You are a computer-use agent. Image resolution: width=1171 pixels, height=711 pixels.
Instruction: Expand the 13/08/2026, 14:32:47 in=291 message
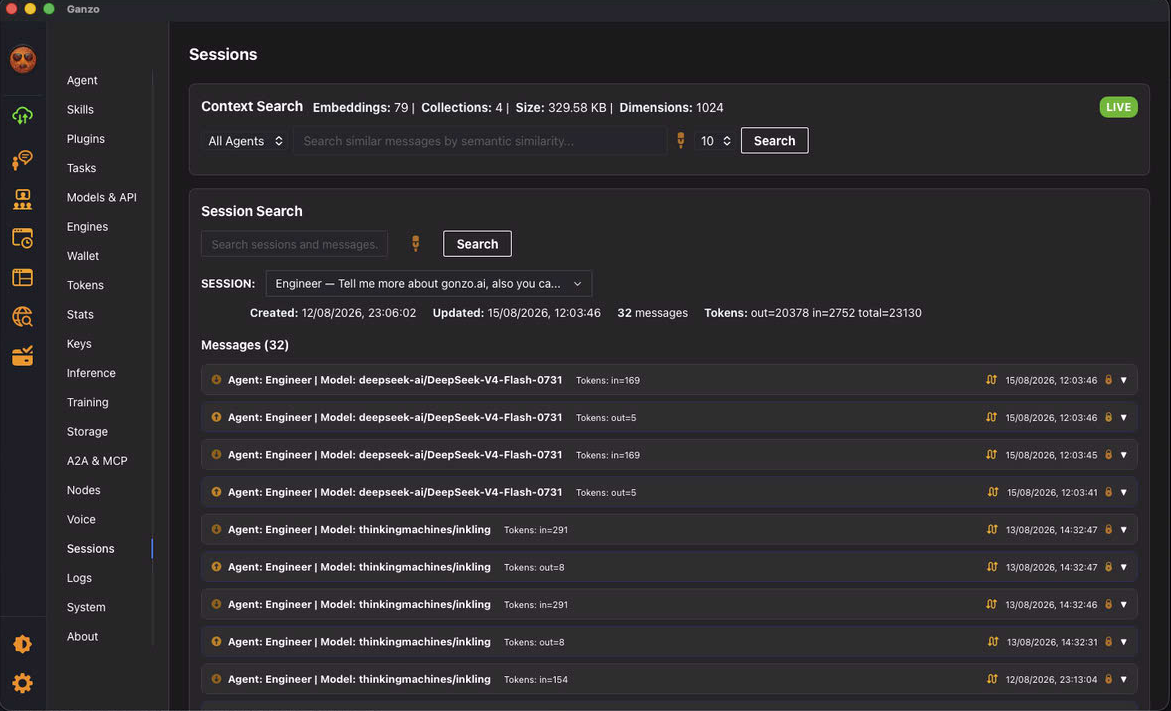click(x=1123, y=530)
